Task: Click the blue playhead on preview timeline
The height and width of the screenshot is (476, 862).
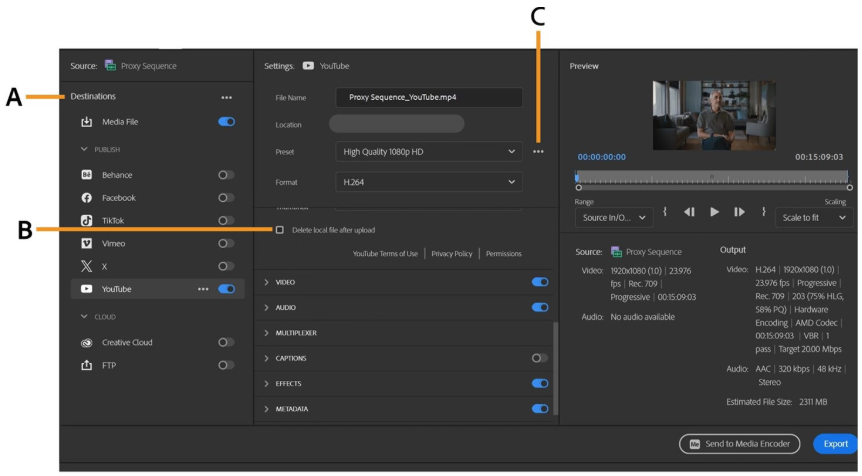Action: (x=577, y=177)
